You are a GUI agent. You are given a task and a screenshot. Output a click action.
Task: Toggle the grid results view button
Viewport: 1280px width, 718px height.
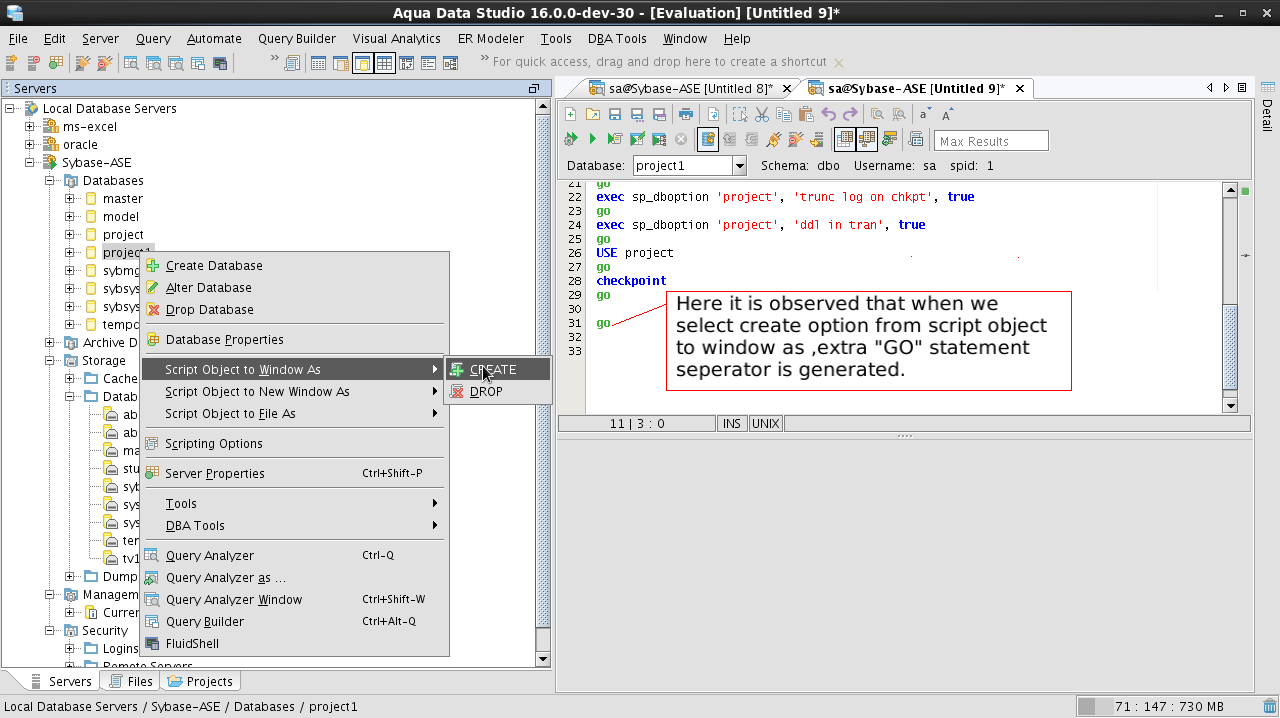pos(844,140)
